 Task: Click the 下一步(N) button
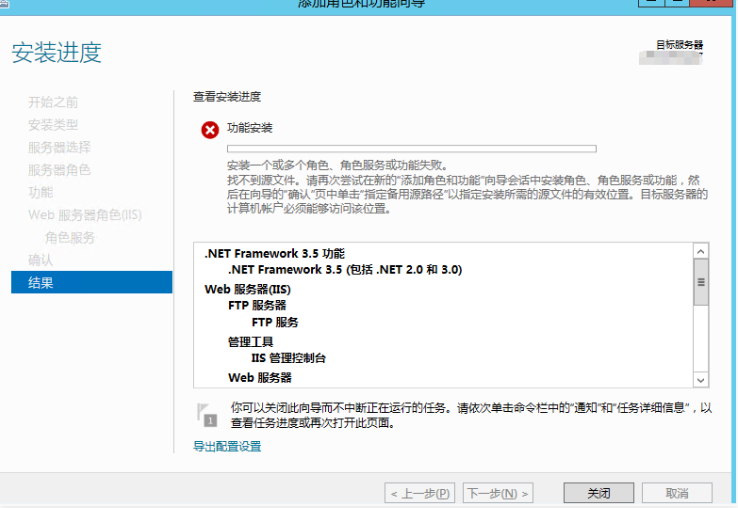(498, 493)
